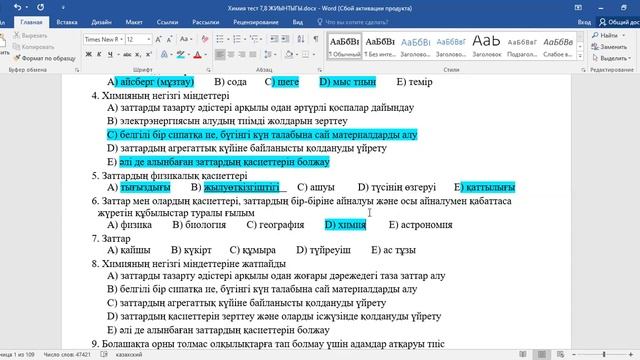The image size is (640, 360).
Task: Open the proofing/spelling status icon in the status bar
Action: click(104, 355)
